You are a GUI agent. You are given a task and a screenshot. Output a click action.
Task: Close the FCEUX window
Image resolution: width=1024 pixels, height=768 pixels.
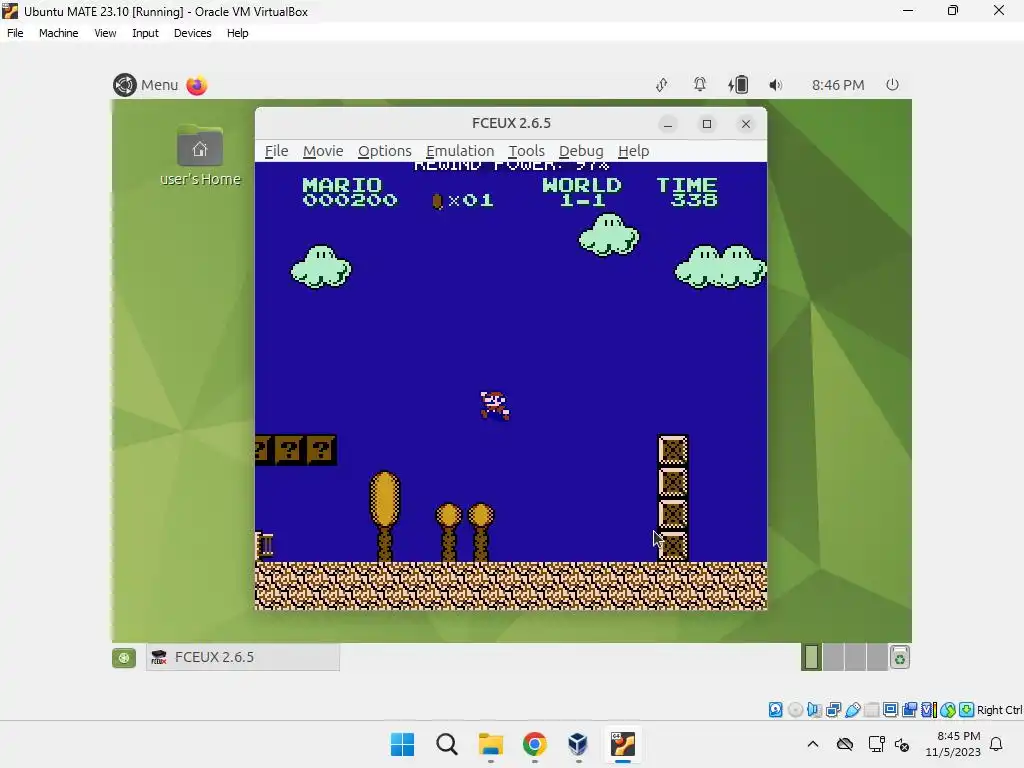click(746, 124)
